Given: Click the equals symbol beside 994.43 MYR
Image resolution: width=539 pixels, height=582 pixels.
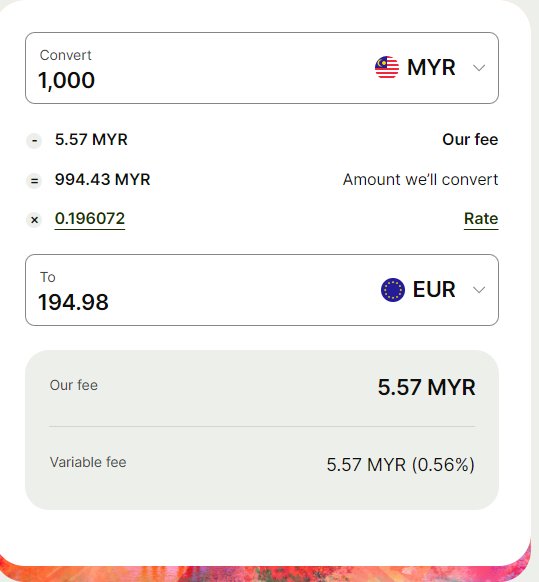Looking at the screenshot, I should (x=34, y=181).
